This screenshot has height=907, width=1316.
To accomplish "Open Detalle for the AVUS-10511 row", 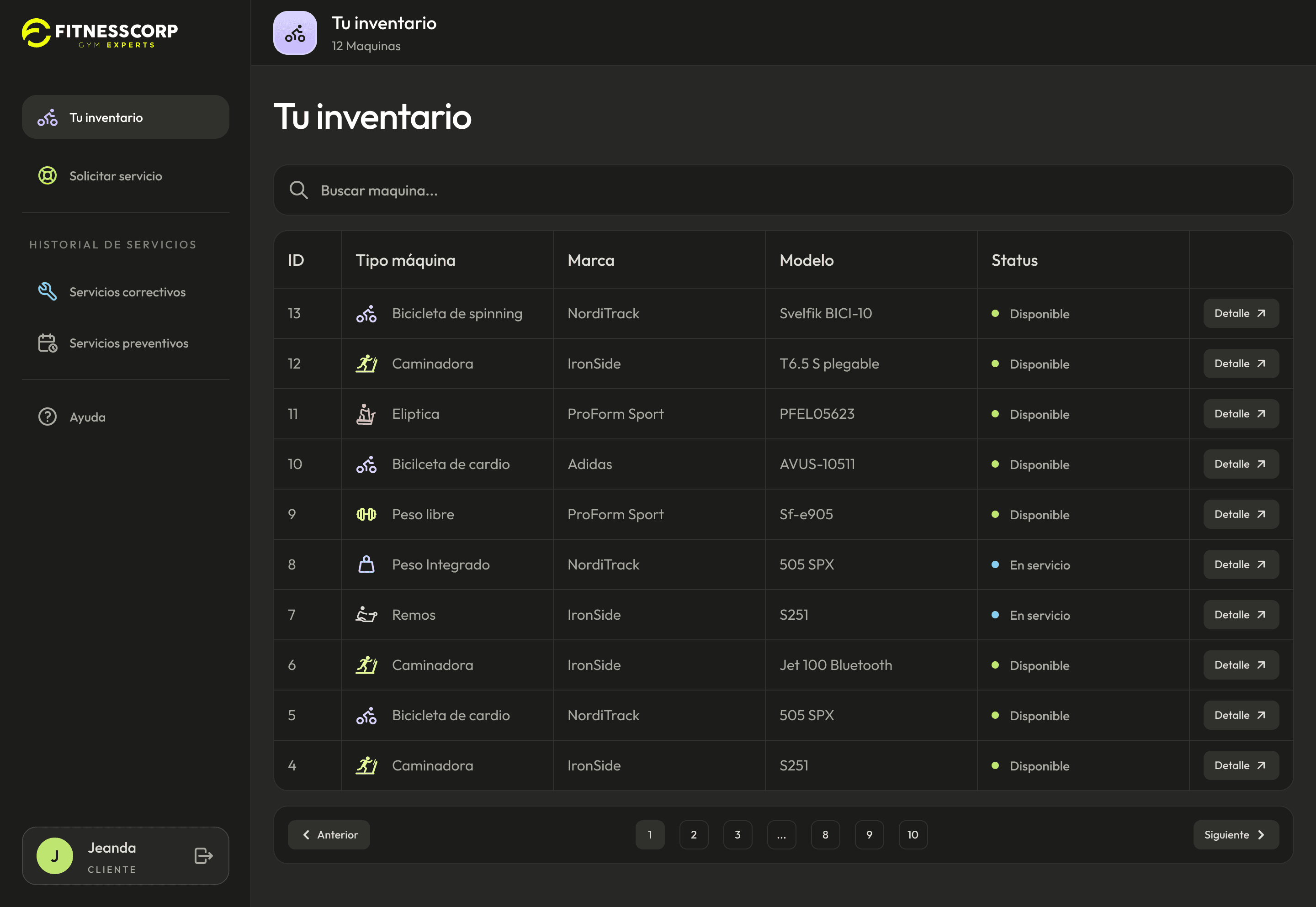I will (1241, 464).
